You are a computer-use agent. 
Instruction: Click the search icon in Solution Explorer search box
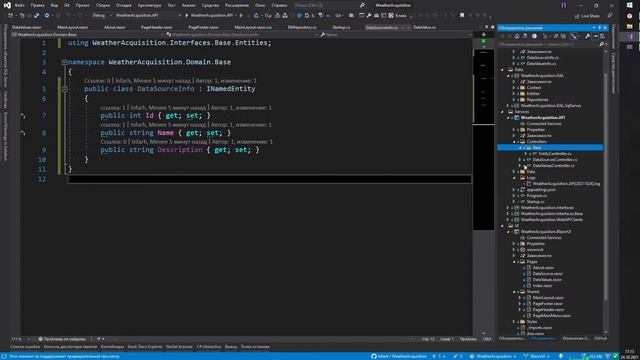pyautogui.click(x=601, y=44)
